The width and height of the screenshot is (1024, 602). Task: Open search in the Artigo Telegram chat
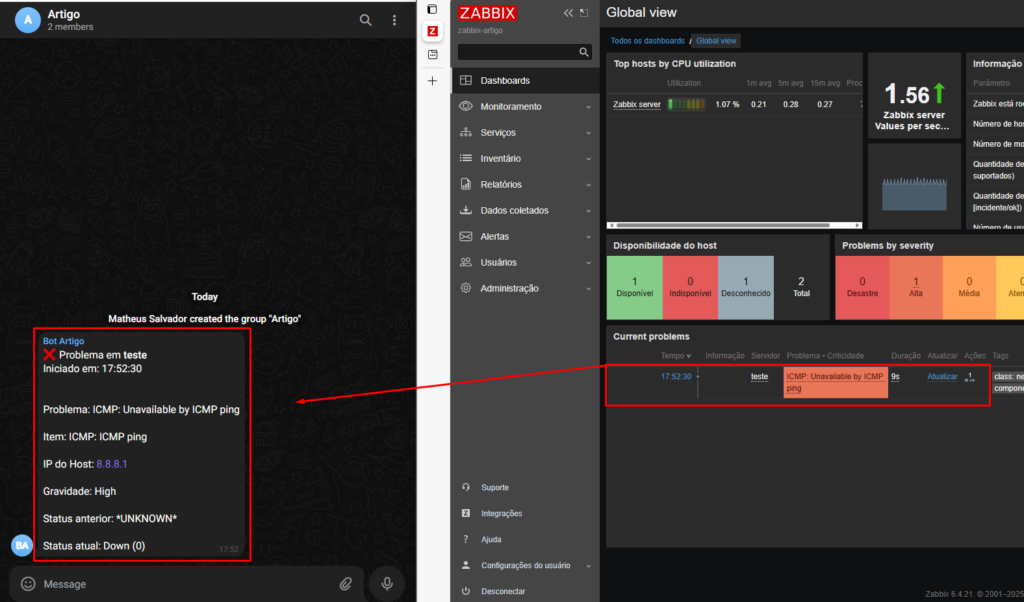366,20
